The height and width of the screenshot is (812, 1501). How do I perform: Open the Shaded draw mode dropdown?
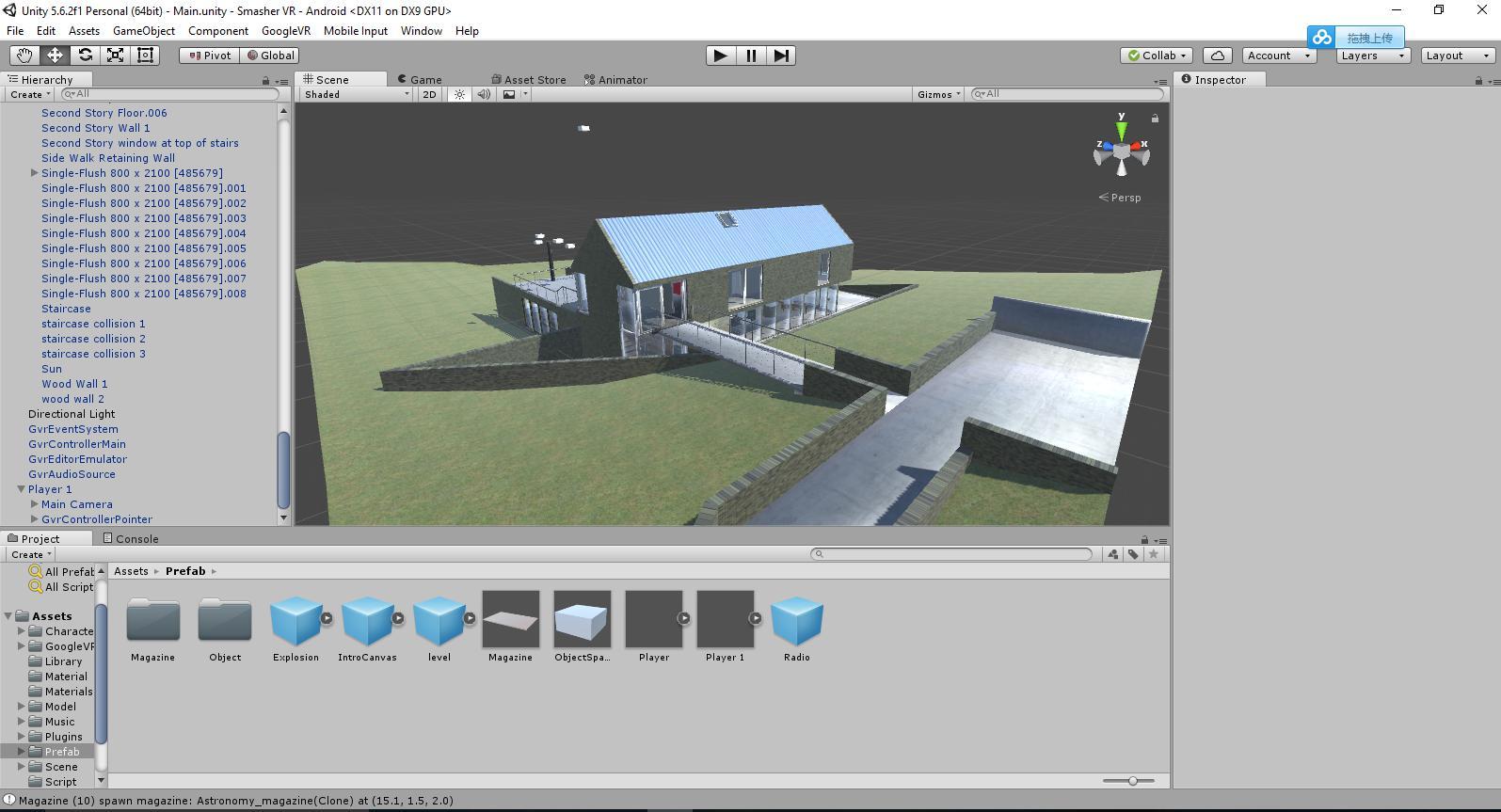(356, 94)
